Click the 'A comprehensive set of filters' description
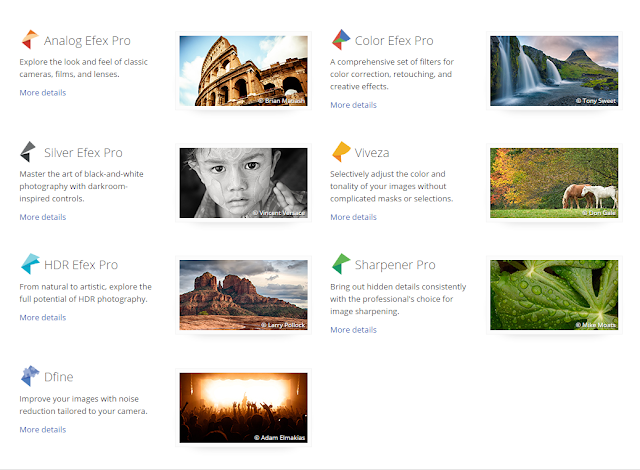Viewport: 640px width, 470px height. [x=392, y=74]
